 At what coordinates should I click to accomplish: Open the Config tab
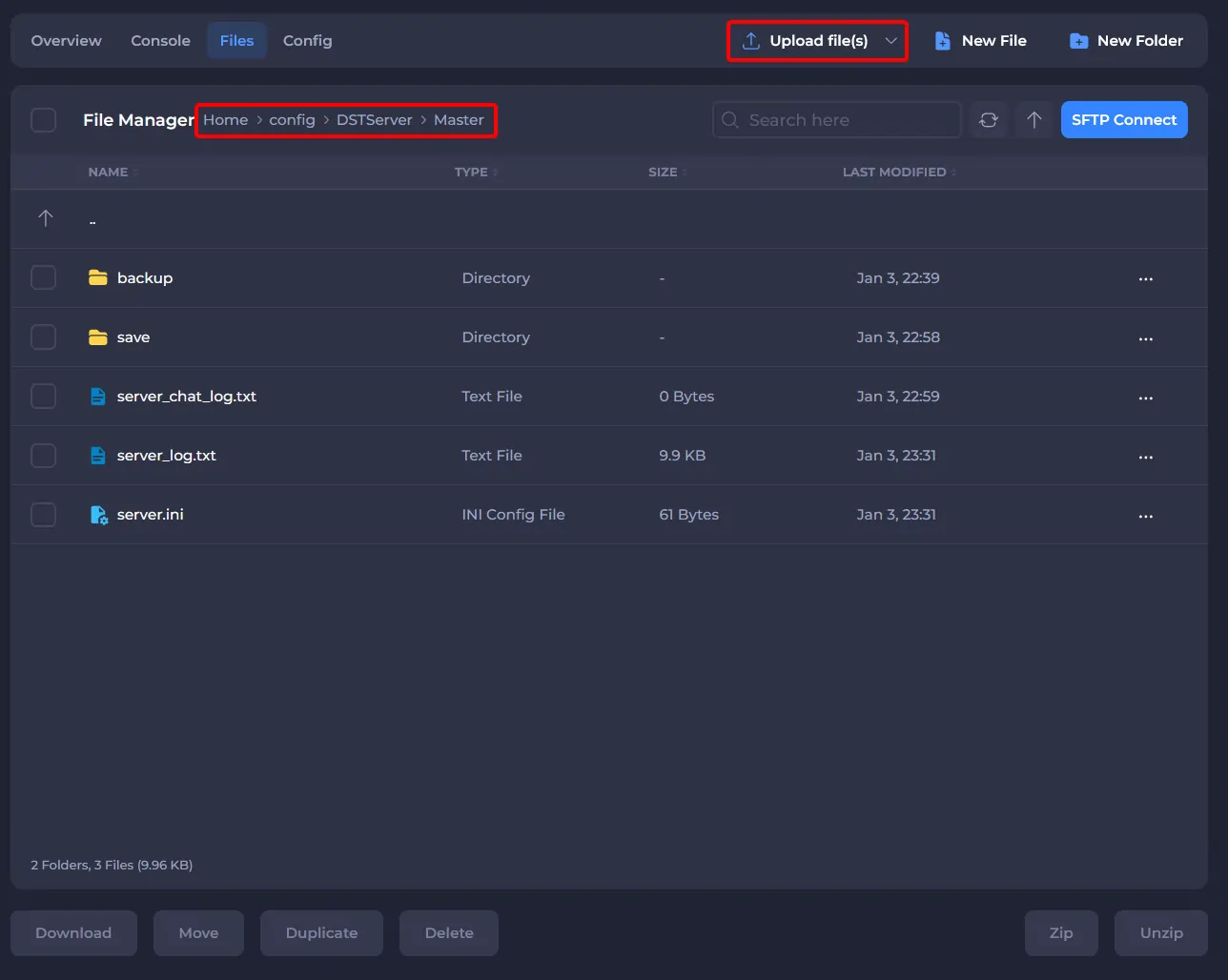tap(307, 41)
